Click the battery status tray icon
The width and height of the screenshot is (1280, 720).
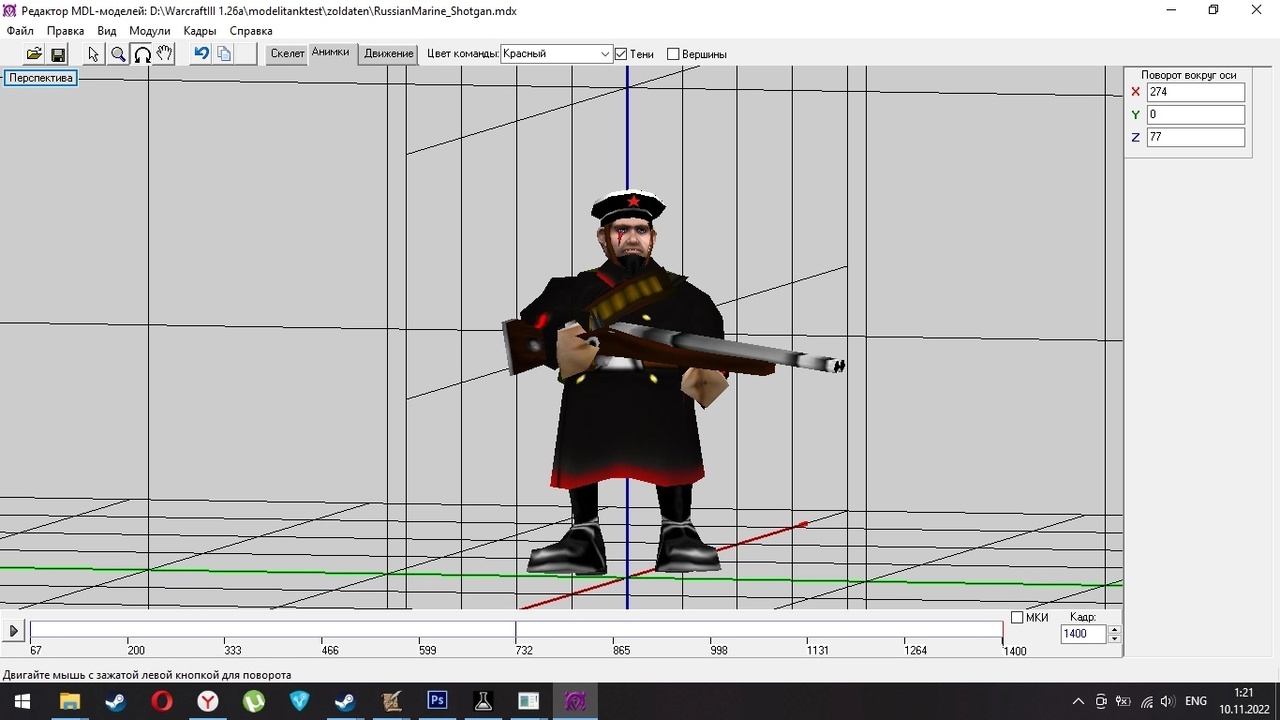[1123, 701]
